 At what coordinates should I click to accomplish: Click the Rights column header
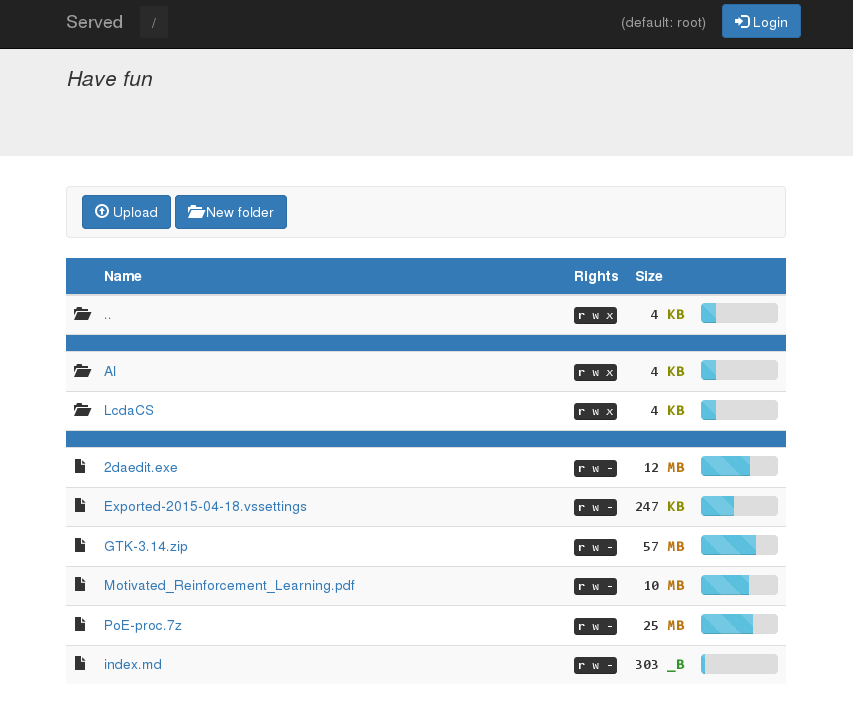click(x=596, y=276)
